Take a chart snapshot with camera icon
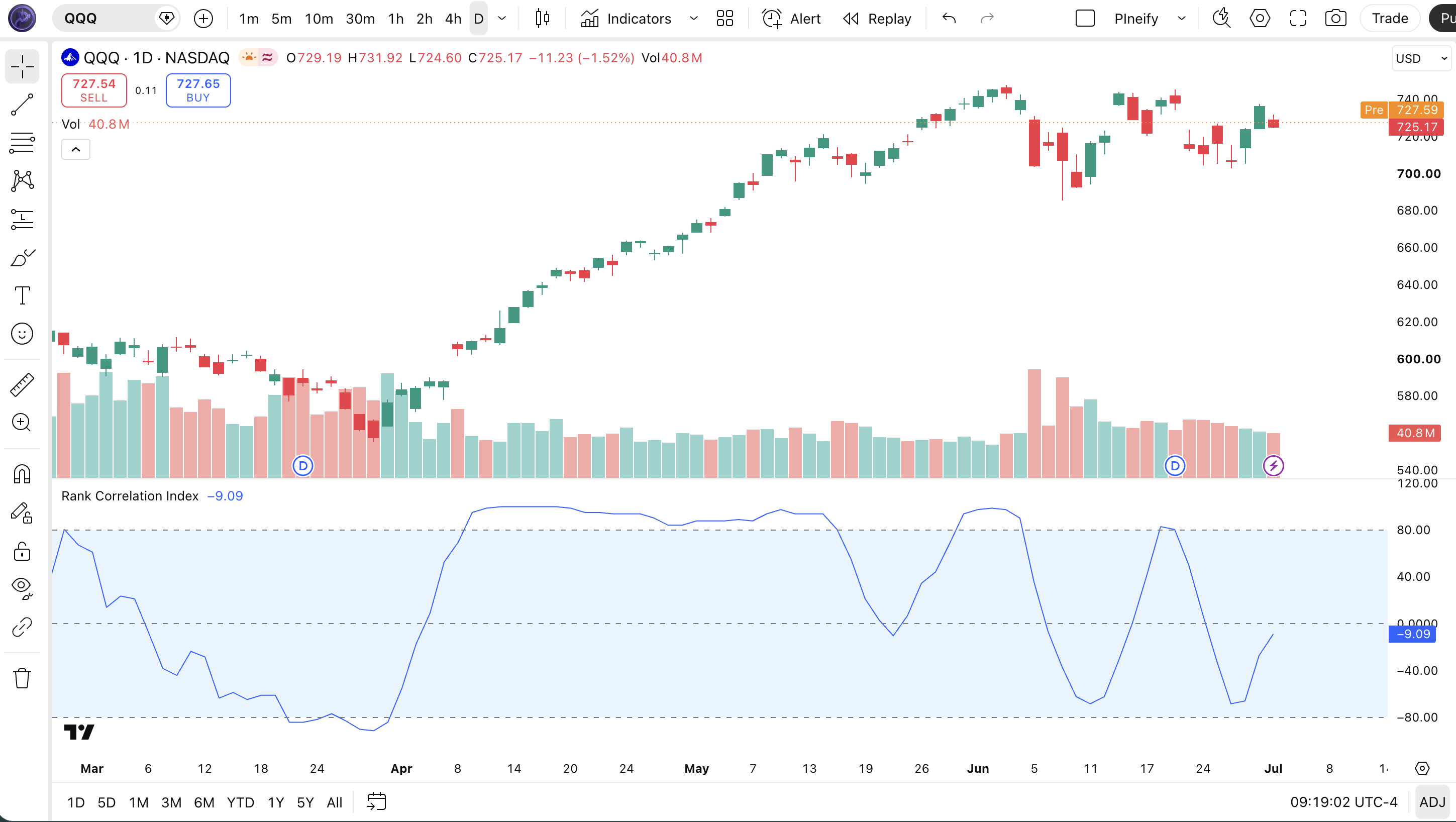Image resolution: width=1456 pixels, height=822 pixels. (x=1335, y=18)
